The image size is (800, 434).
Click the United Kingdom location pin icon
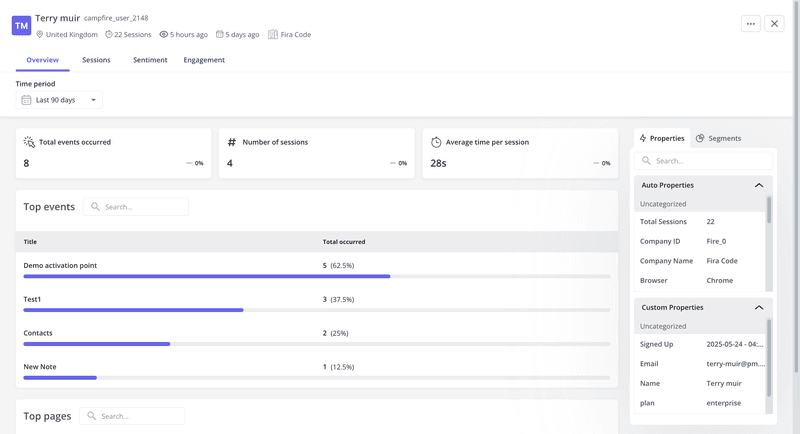40,35
